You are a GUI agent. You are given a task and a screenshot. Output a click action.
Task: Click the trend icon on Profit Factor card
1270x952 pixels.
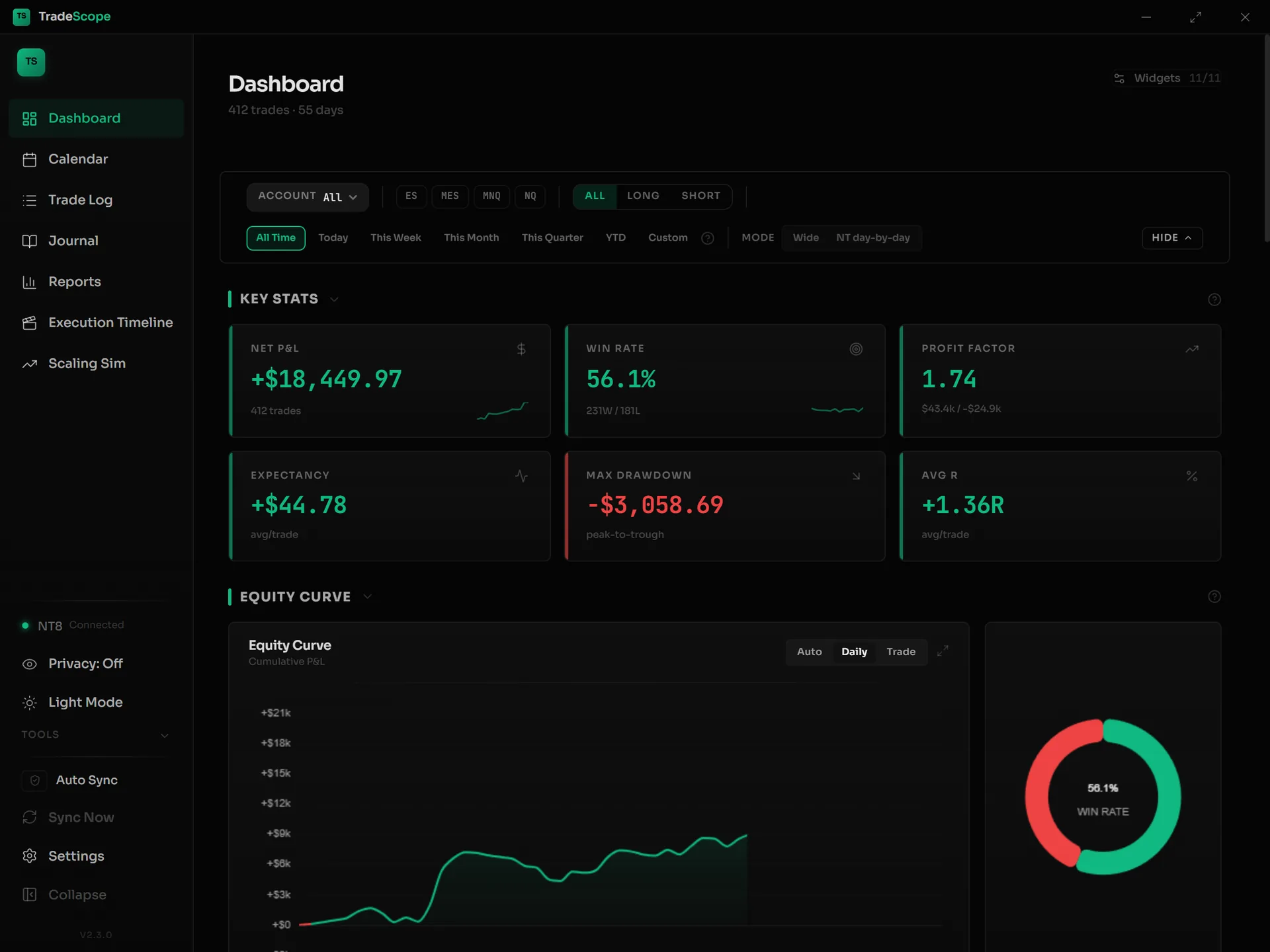tap(1192, 349)
